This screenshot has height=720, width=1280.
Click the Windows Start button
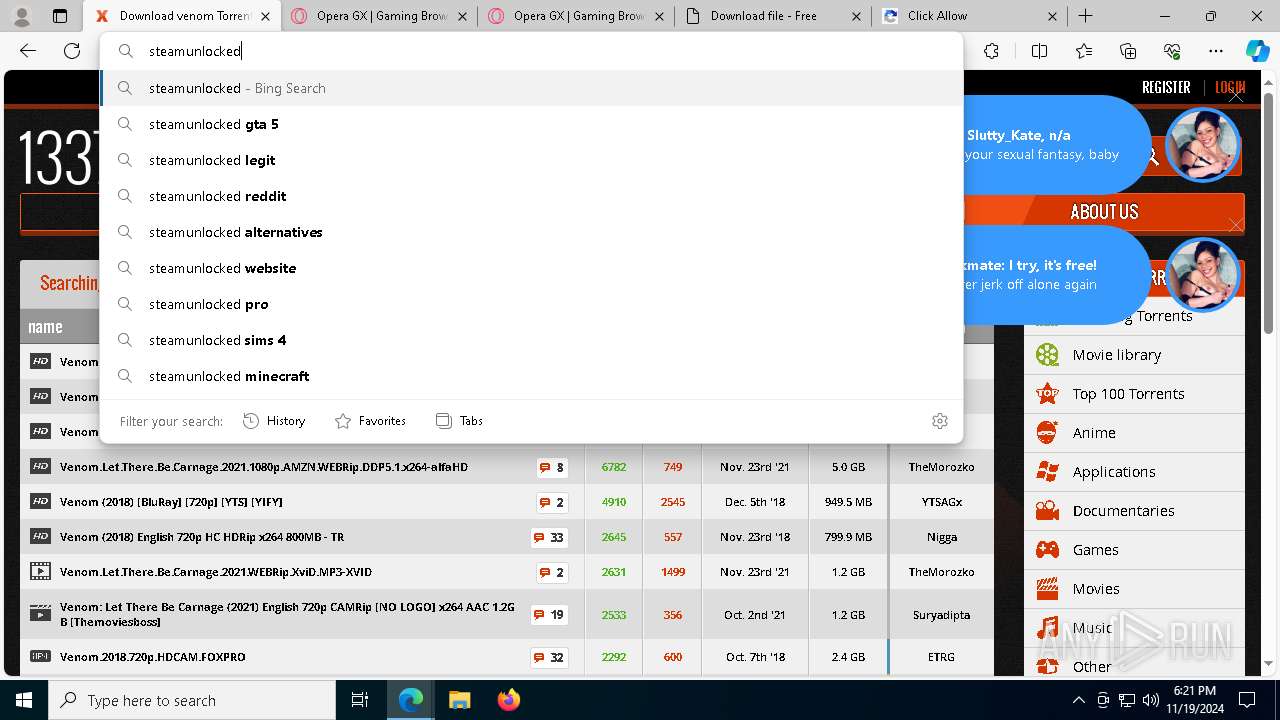click(24, 700)
